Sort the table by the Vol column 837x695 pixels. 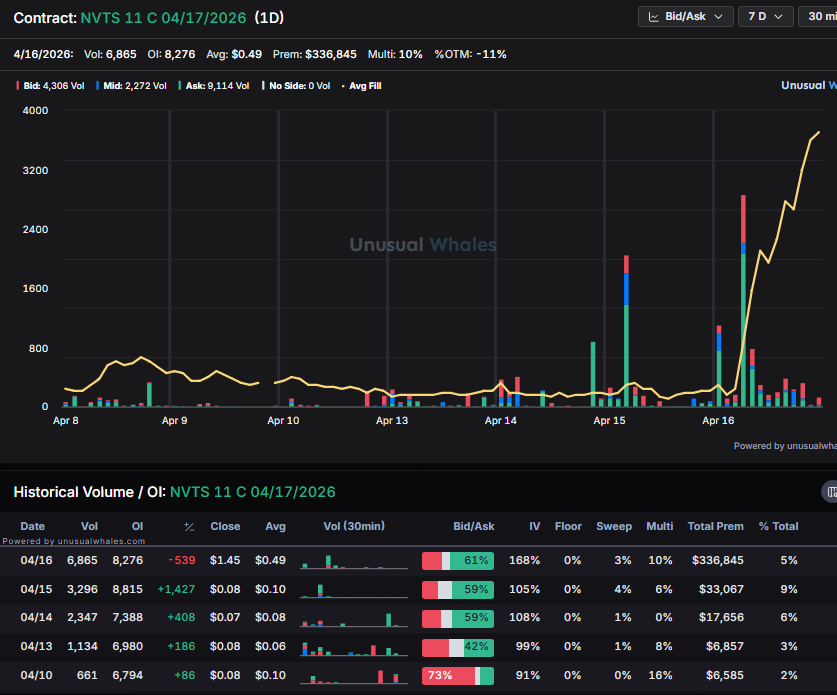(x=89, y=526)
